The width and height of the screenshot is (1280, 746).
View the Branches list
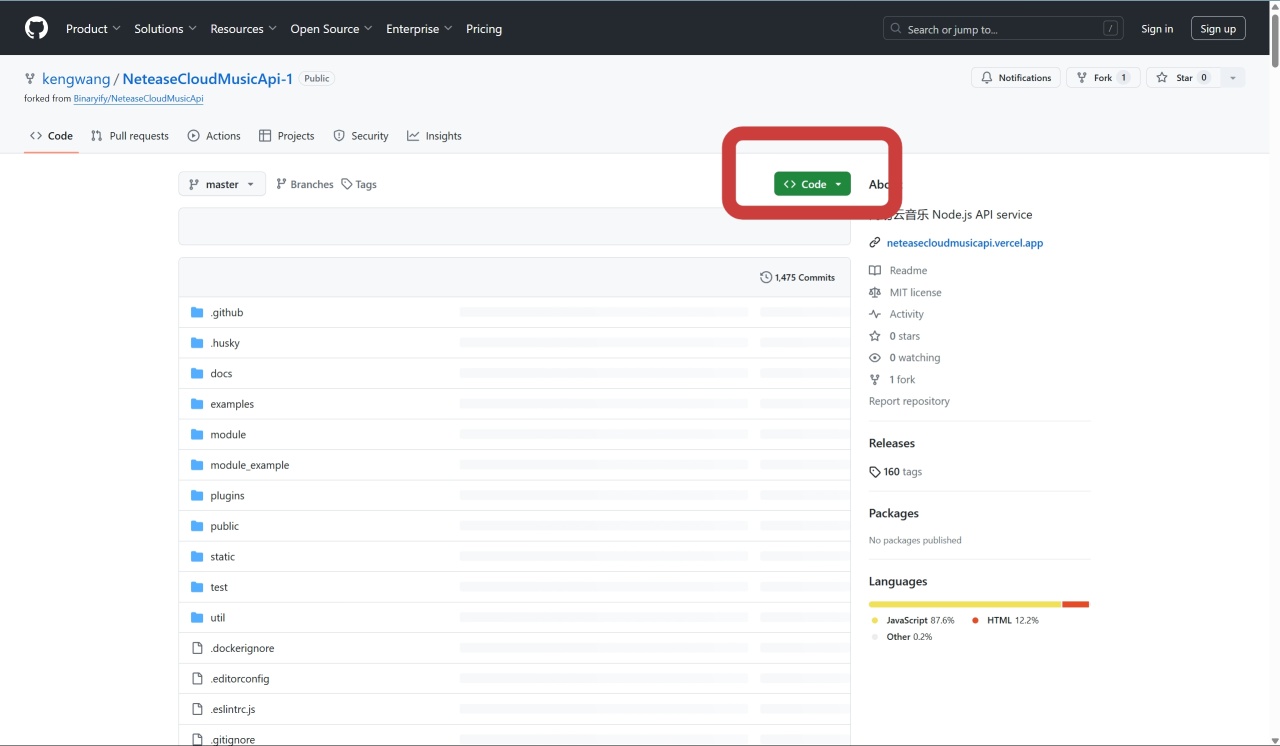click(x=305, y=184)
